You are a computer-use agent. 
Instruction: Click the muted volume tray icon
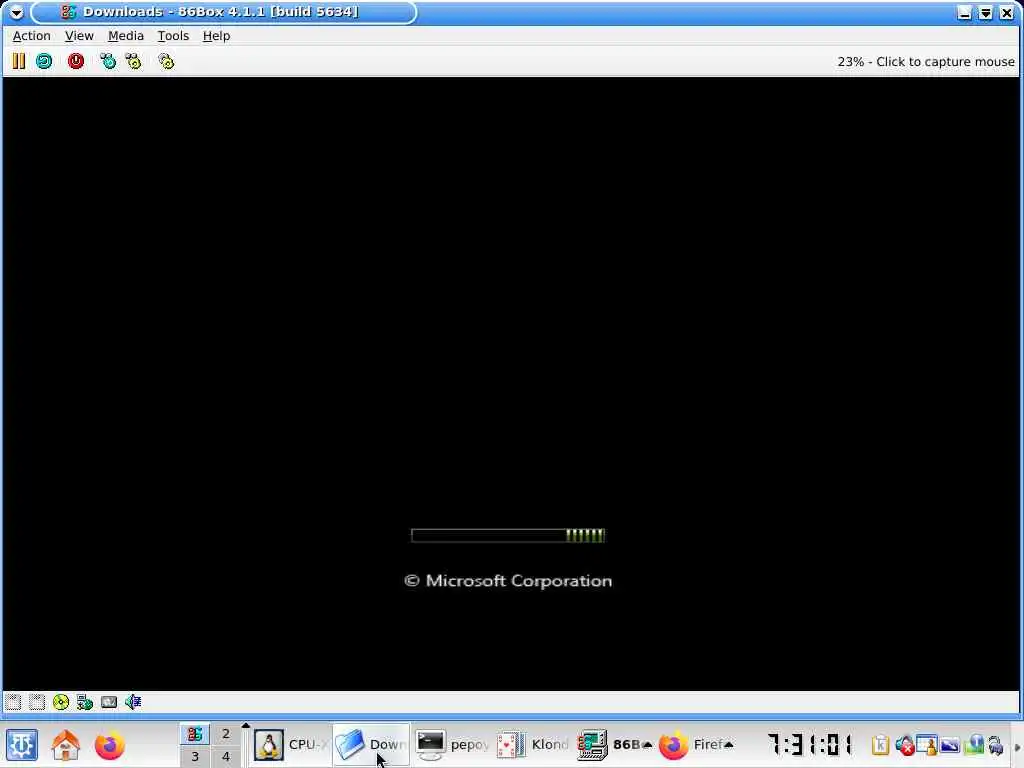(x=904, y=745)
